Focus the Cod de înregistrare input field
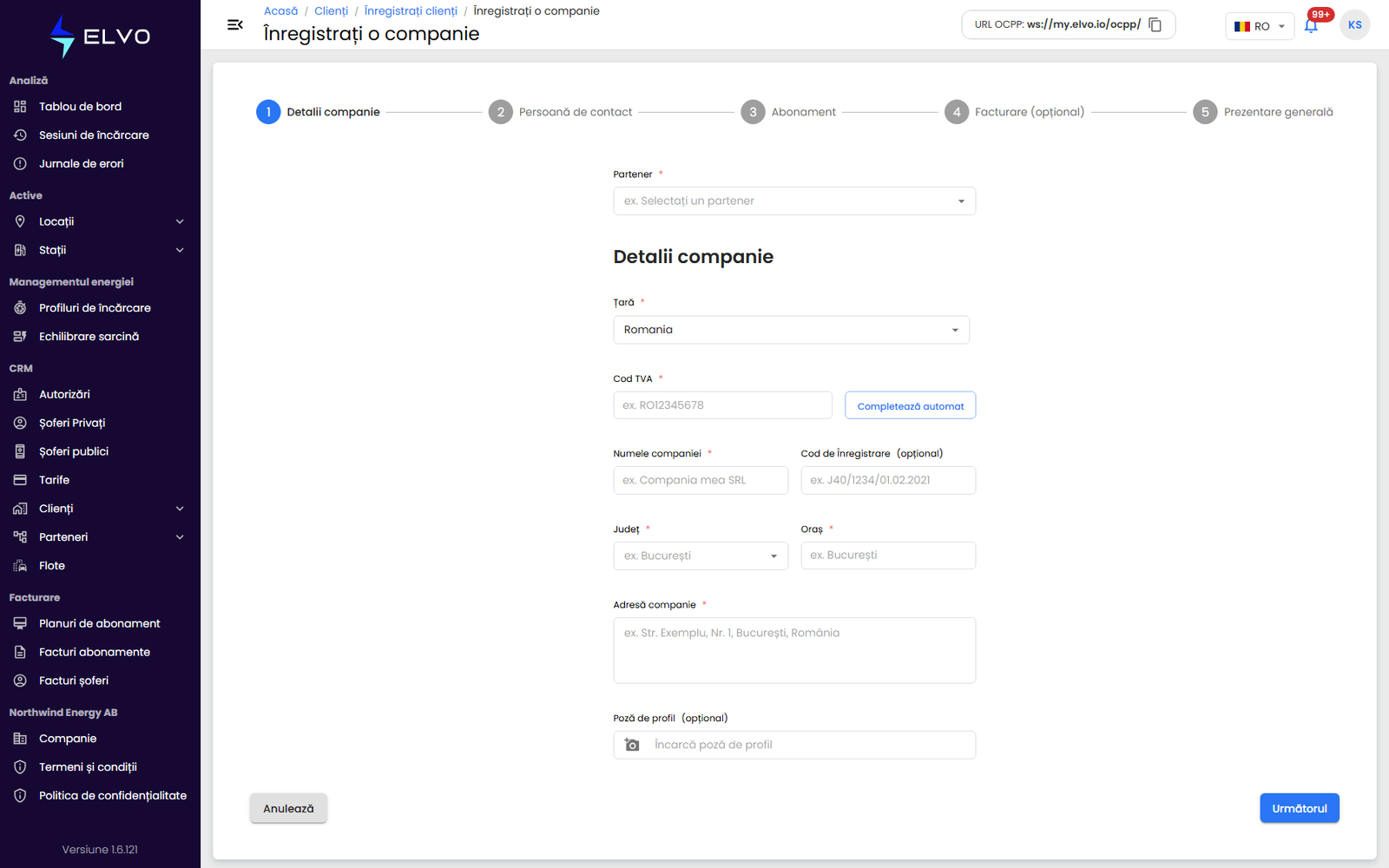1389x868 pixels. (x=888, y=480)
